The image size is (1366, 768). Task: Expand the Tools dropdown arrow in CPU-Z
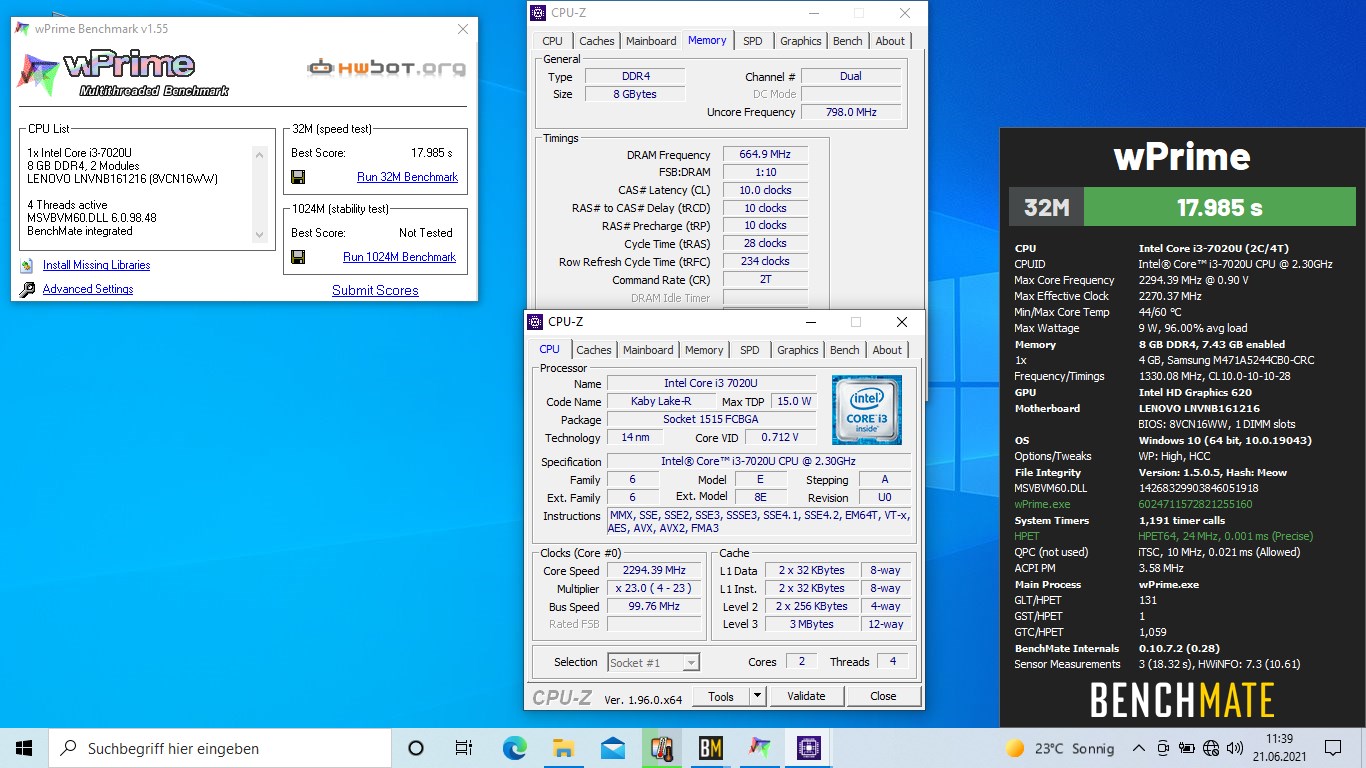click(757, 696)
